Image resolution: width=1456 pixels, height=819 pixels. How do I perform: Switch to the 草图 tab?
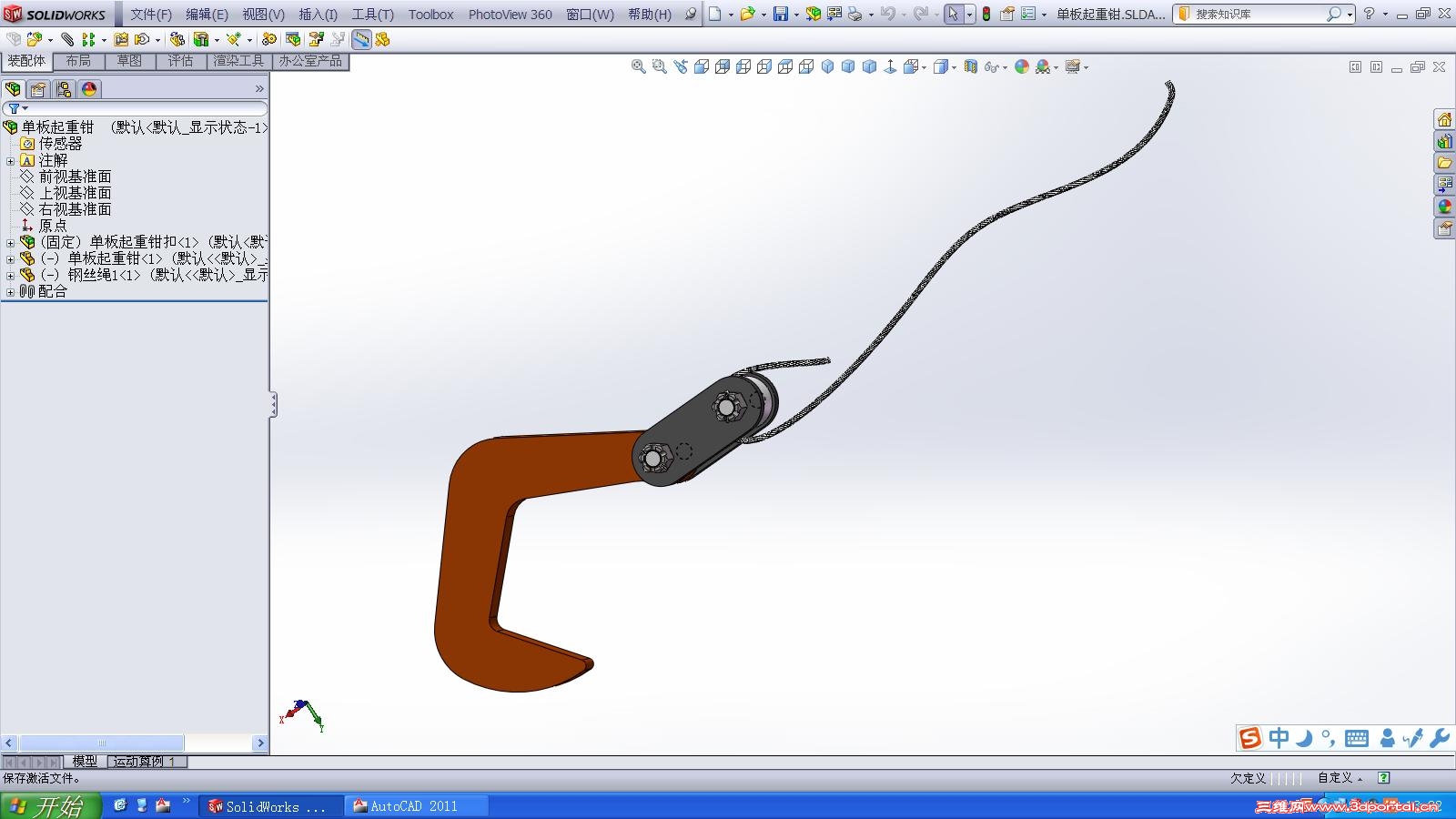129,61
